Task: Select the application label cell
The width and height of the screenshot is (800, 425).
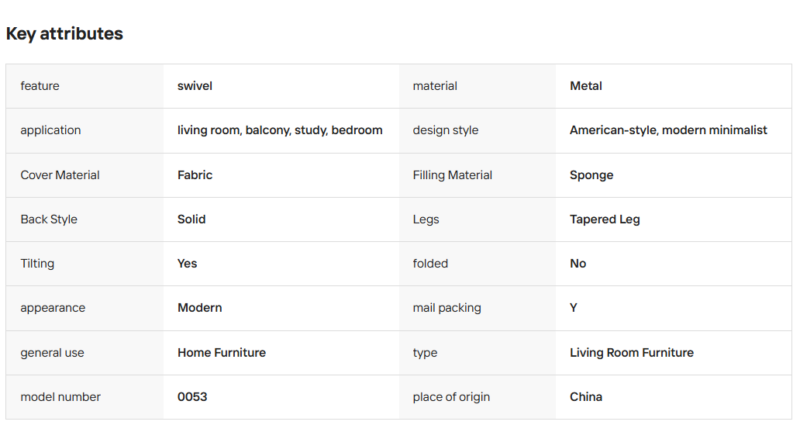Action: click(x=85, y=130)
